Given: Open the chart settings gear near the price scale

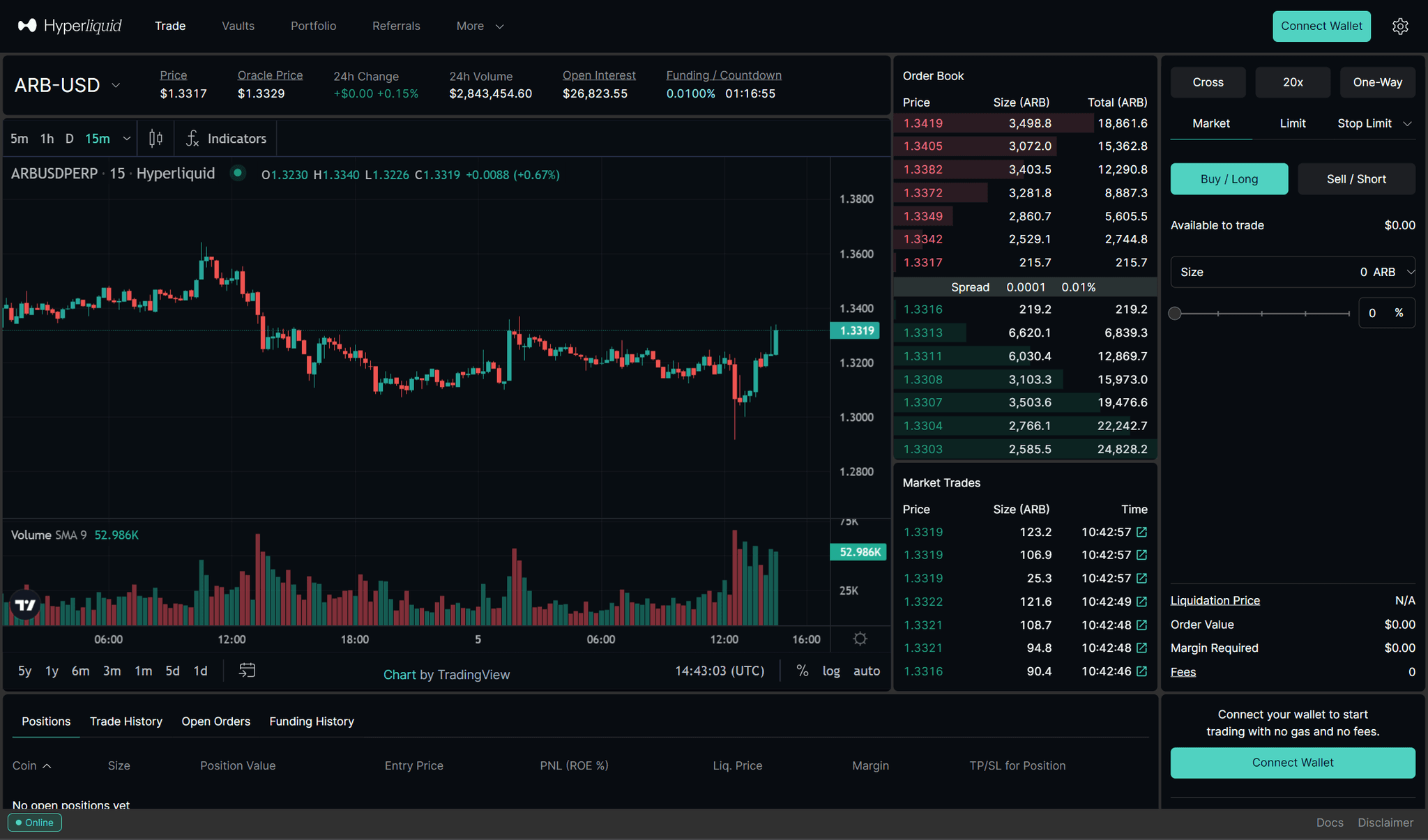Looking at the screenshot, I should (x=859, y=638).
